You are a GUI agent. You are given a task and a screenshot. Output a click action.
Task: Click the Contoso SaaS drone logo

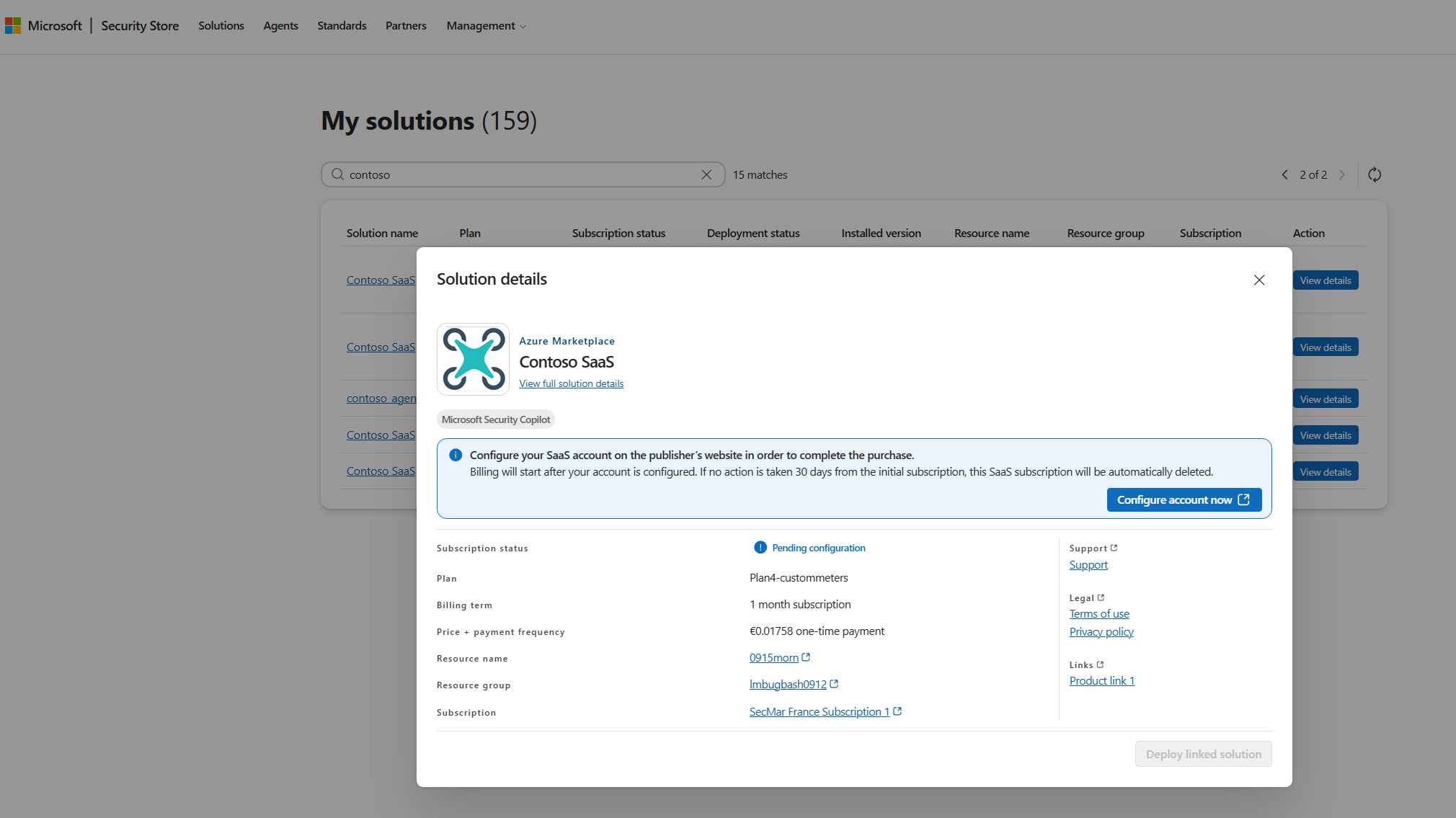pyautogui.click(x=473, y=359)
